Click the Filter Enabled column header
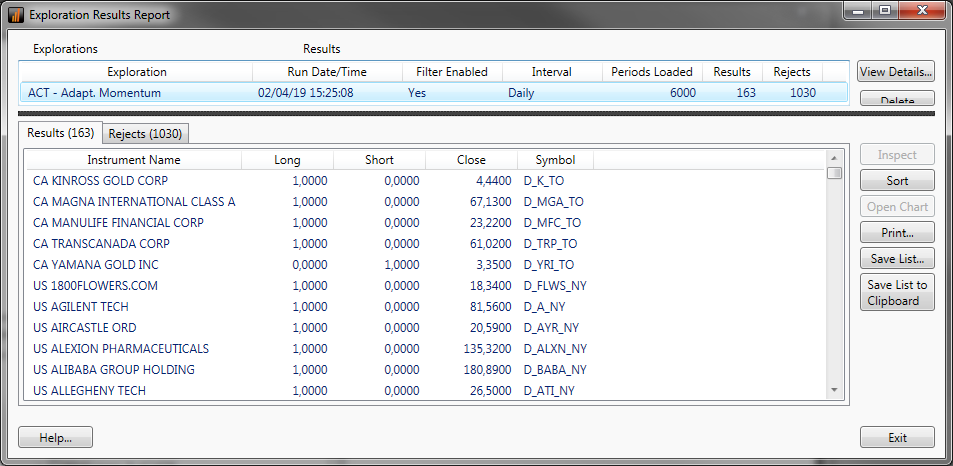953x466 pixels. click(452, 72)
